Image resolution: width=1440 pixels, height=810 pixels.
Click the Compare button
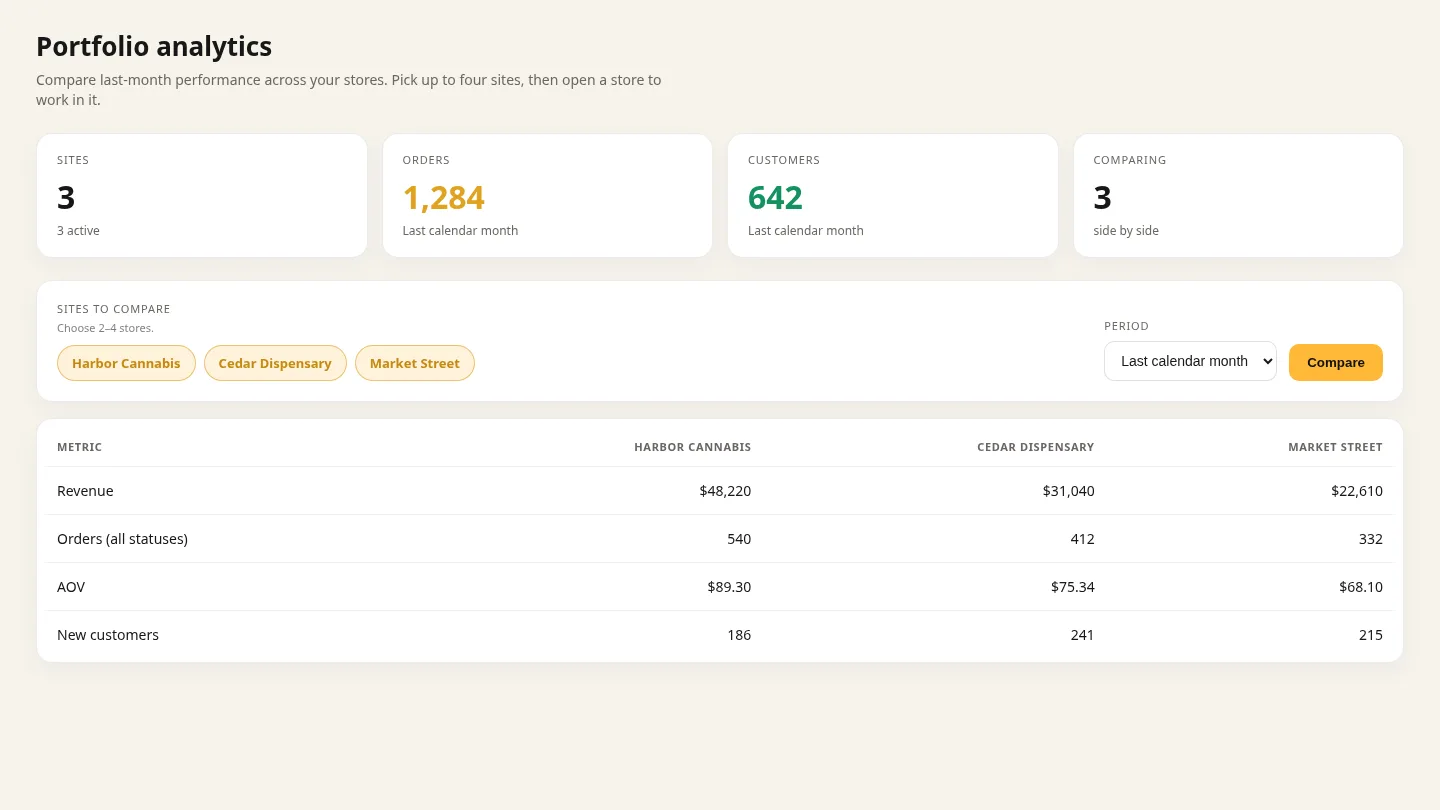(1336, 362)
